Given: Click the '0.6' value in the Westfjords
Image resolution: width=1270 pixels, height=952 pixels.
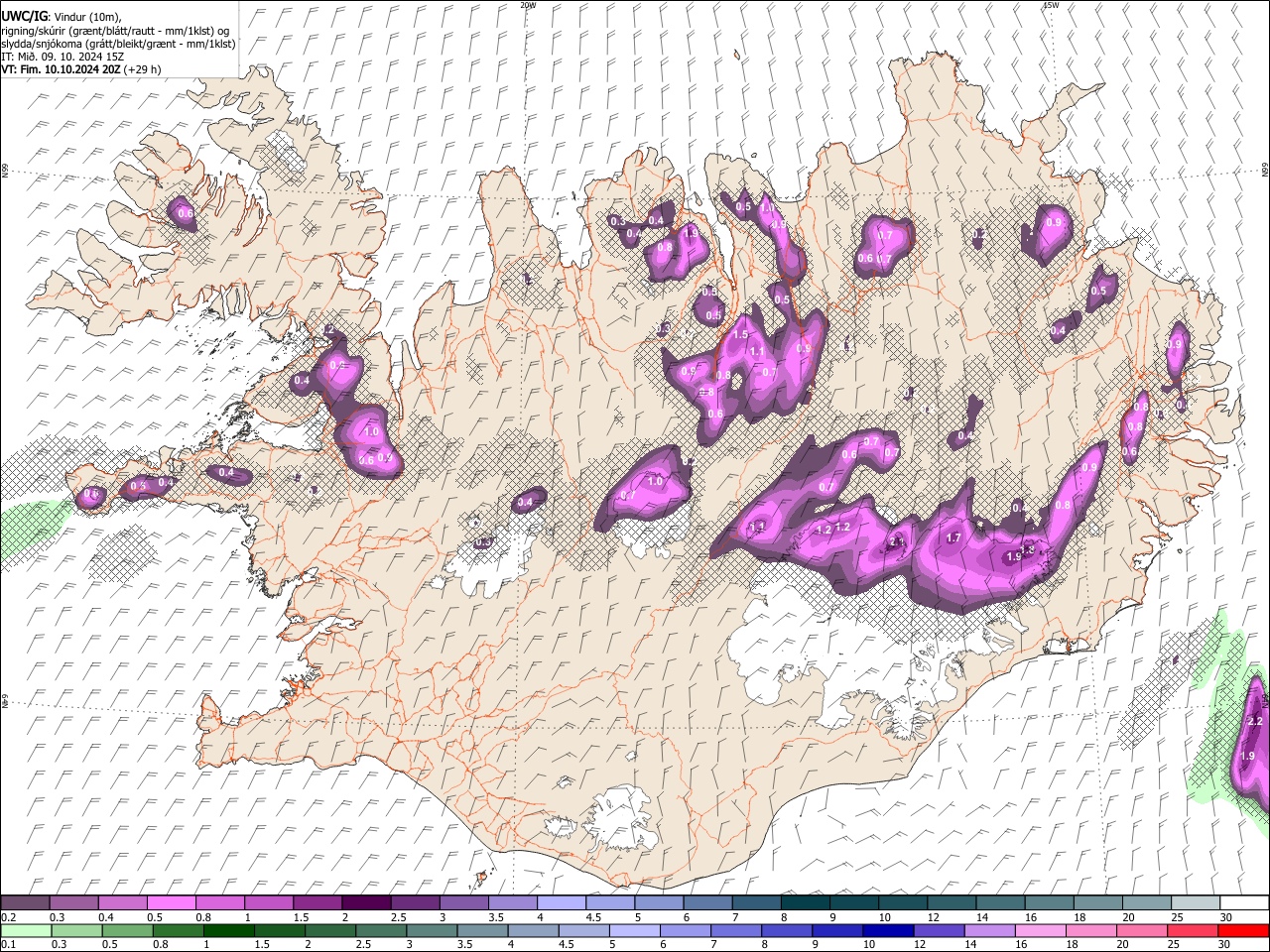Looking at the screenshot, I should point(185,213).
